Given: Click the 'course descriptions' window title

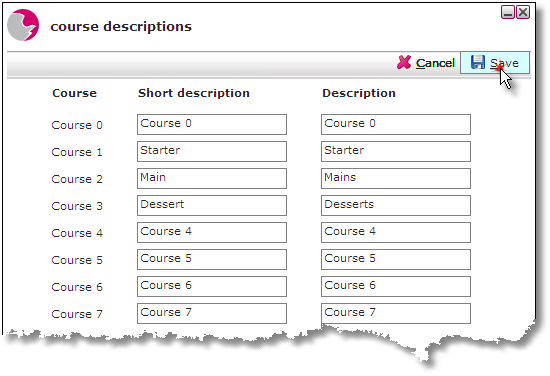Looking at the screenshot, I should tap(121, 27).
